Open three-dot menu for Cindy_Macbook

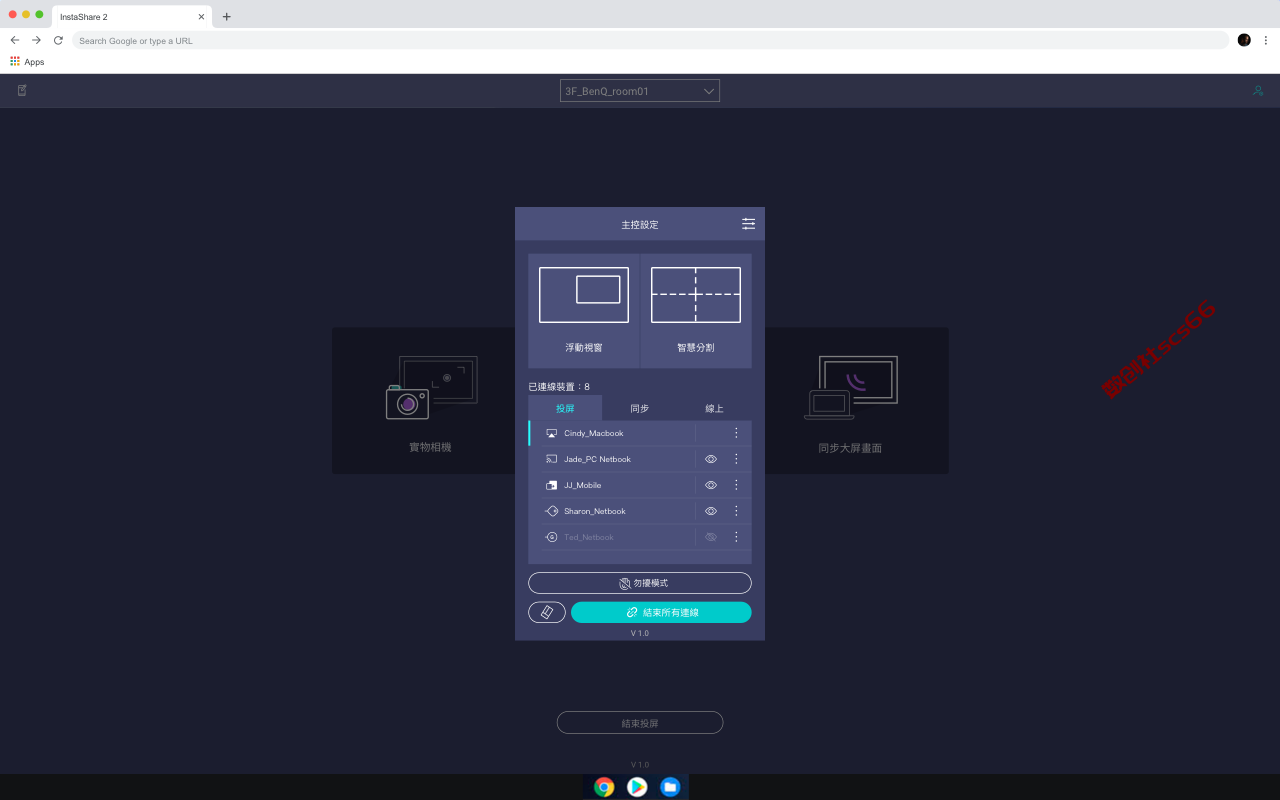(x=736, y=433)
